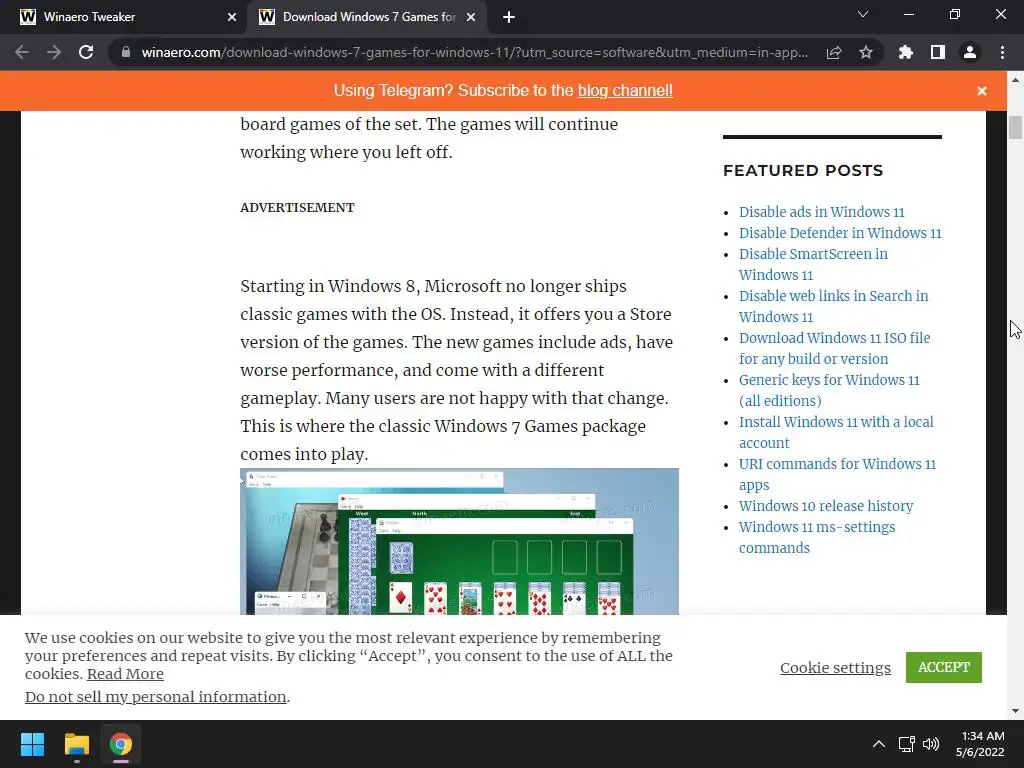Share this page icon

tap(834, 52)
